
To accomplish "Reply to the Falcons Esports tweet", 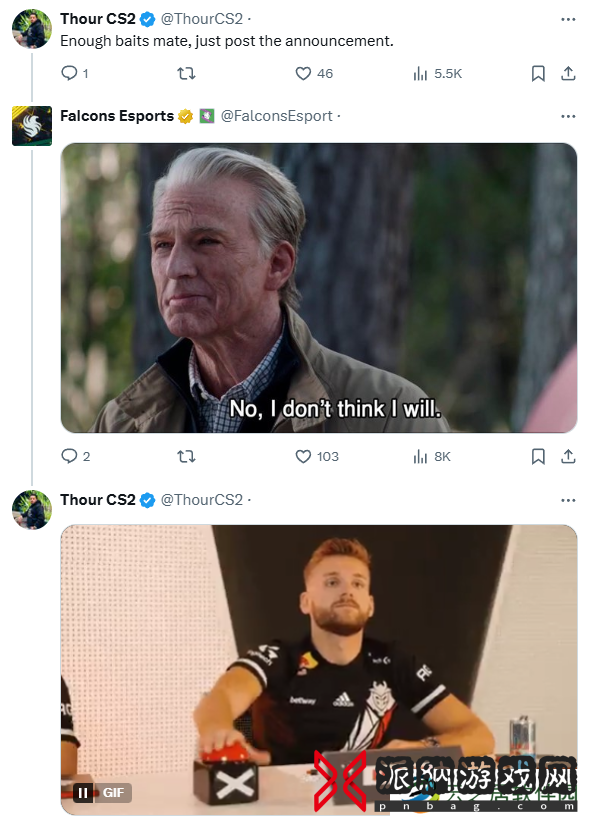I will [75, 456].
